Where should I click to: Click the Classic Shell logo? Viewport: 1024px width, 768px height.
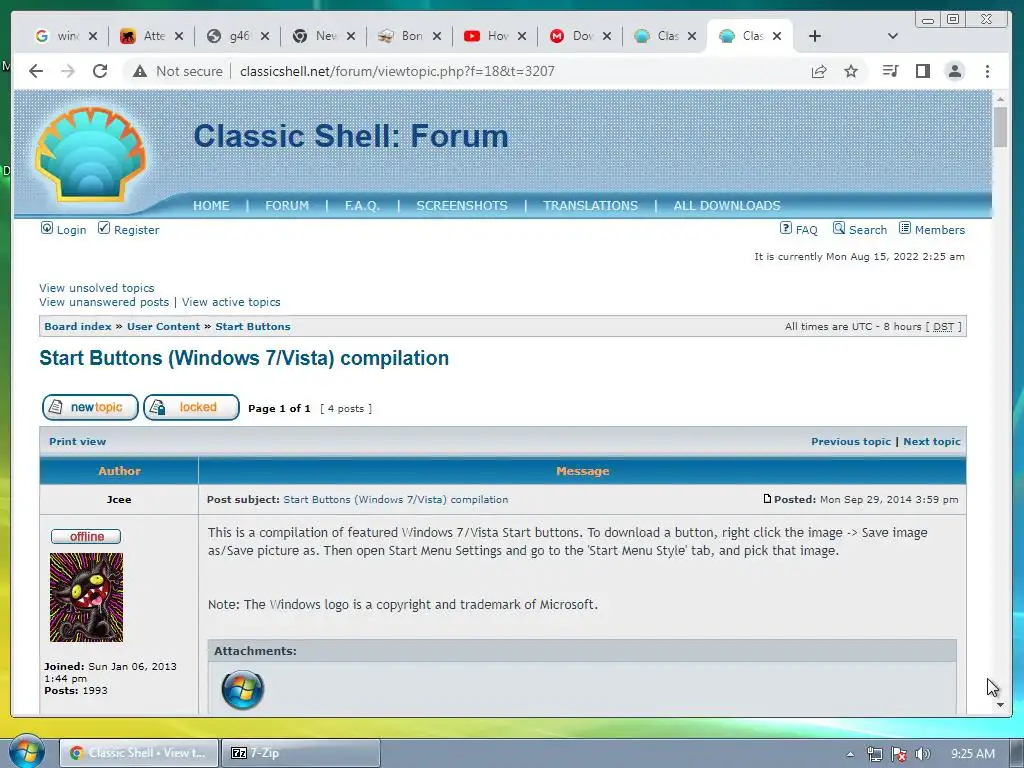pyautogui.click(x=90, y=155)
